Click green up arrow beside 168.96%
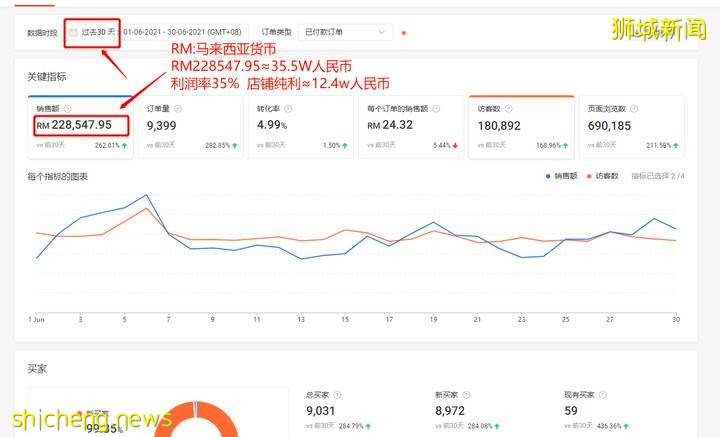Screen dimensions: 720x437 click(565, 146)
